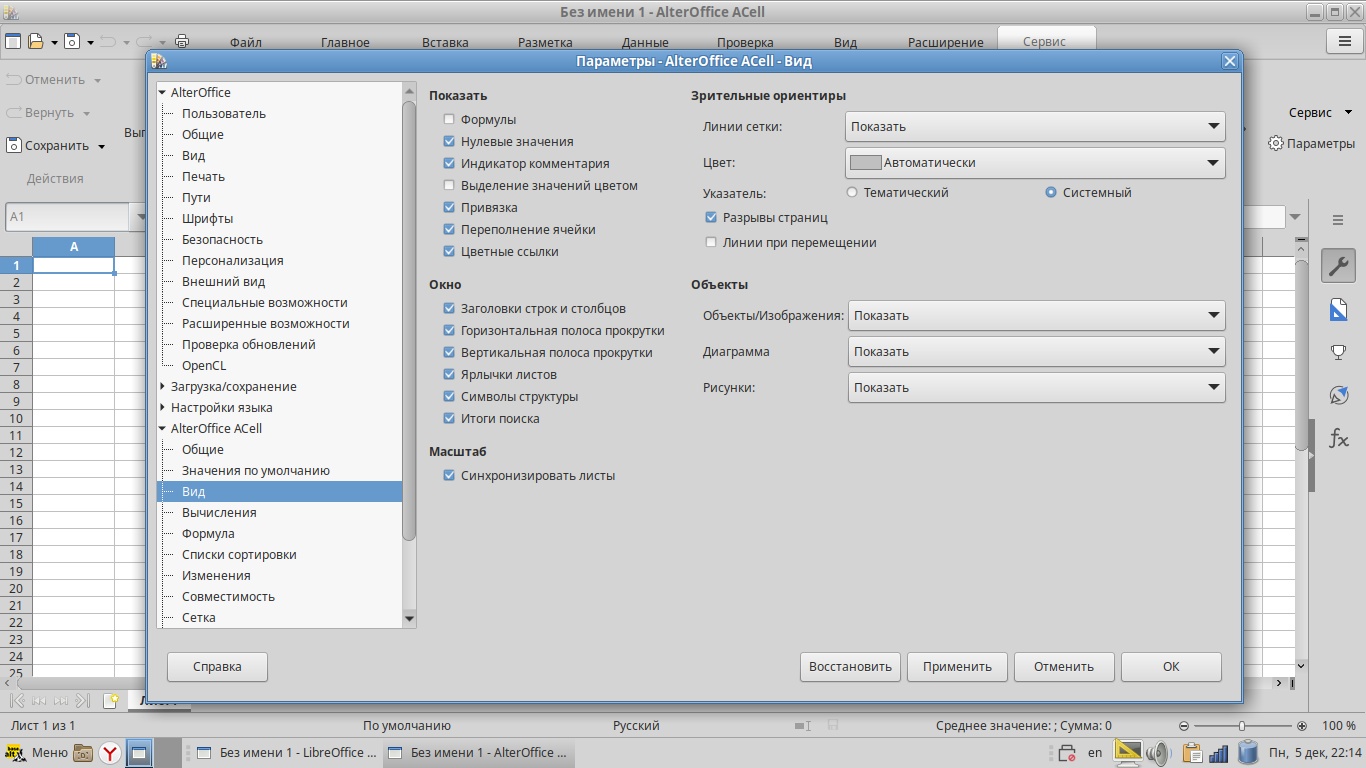Toggle Индикатор комментария checkbox
Image resolution: width=1366 pixels, height=768 pixels.
449,163
